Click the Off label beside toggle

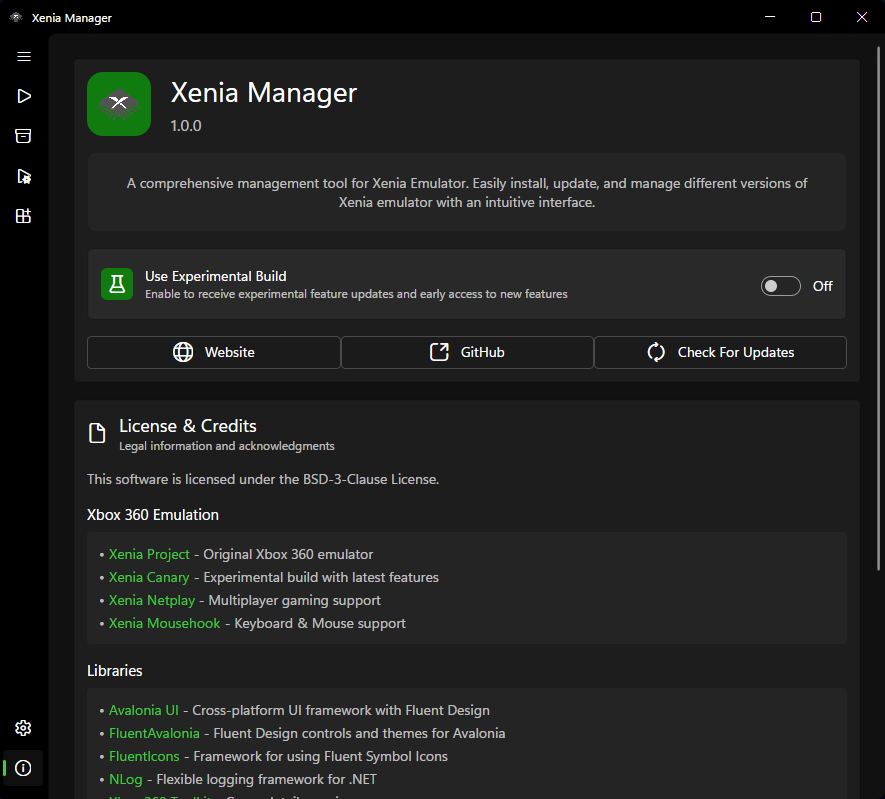822,286
